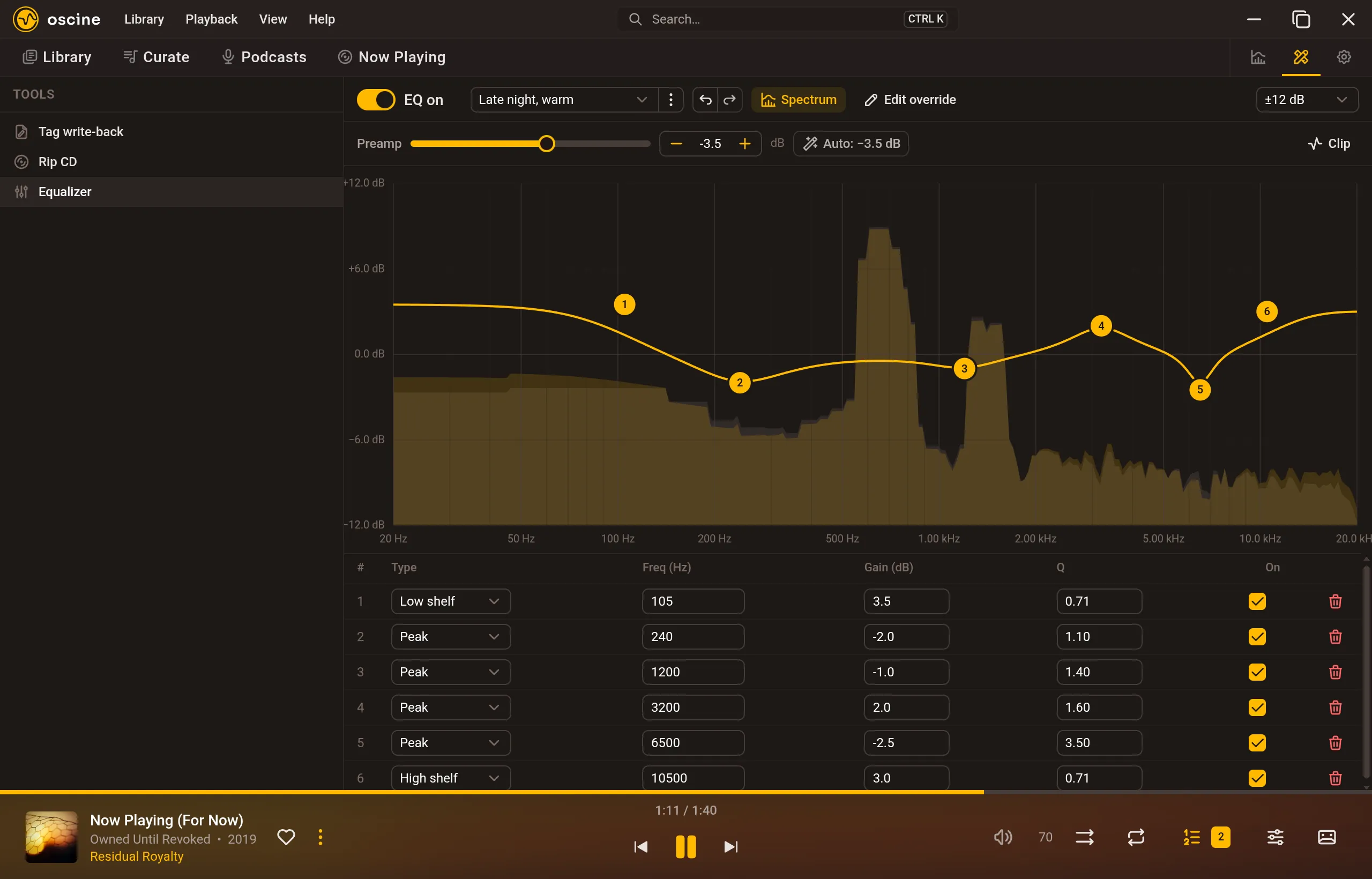This screenshot has width=1372, height=879.
Task: Switch to the Curate tab
Action: coord(156,57)
